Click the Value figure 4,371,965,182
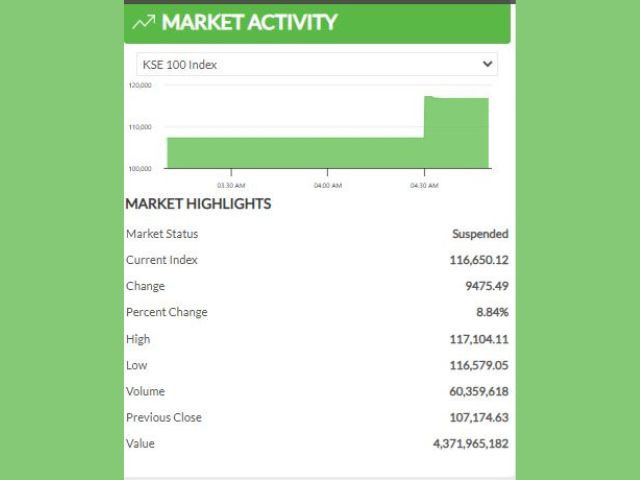The height and width of the screenshot is (480, 640). pyautogui.click(x=470, y=443)
